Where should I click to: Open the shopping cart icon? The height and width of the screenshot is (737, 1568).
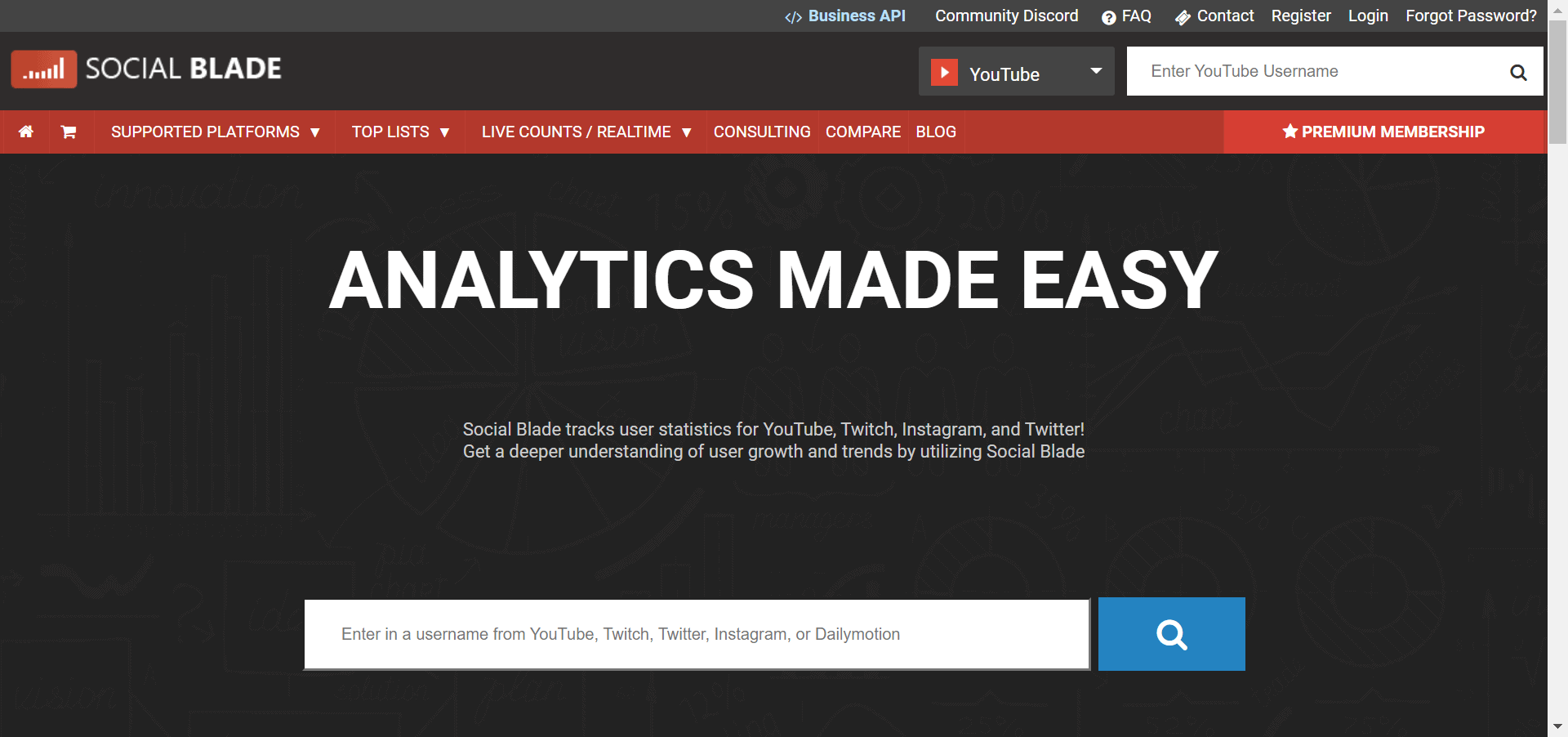pyautogui.click(x=69, y=132)
